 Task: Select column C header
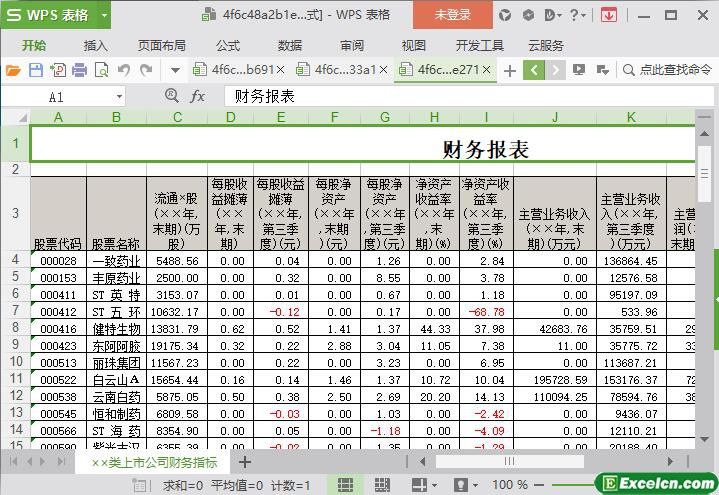click(x=177, y=117)
